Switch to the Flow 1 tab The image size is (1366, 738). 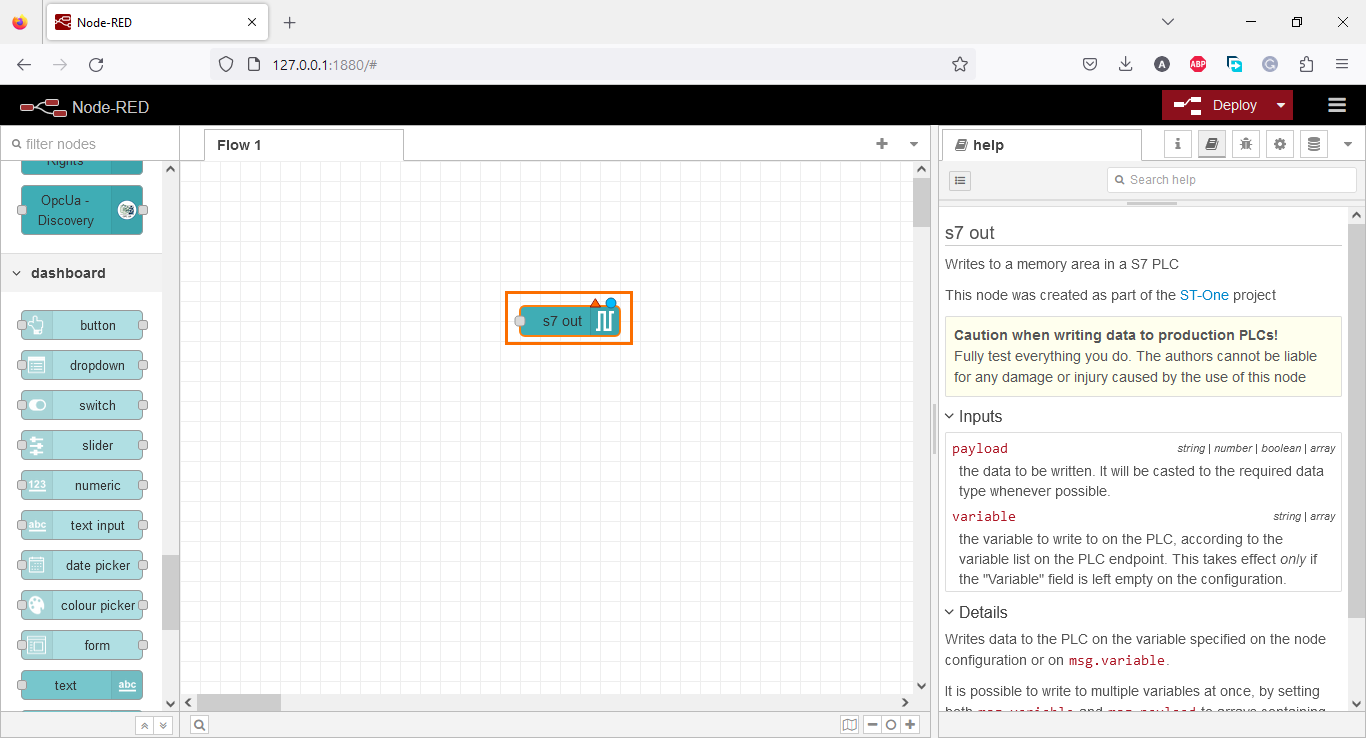[x=304, y=145]
